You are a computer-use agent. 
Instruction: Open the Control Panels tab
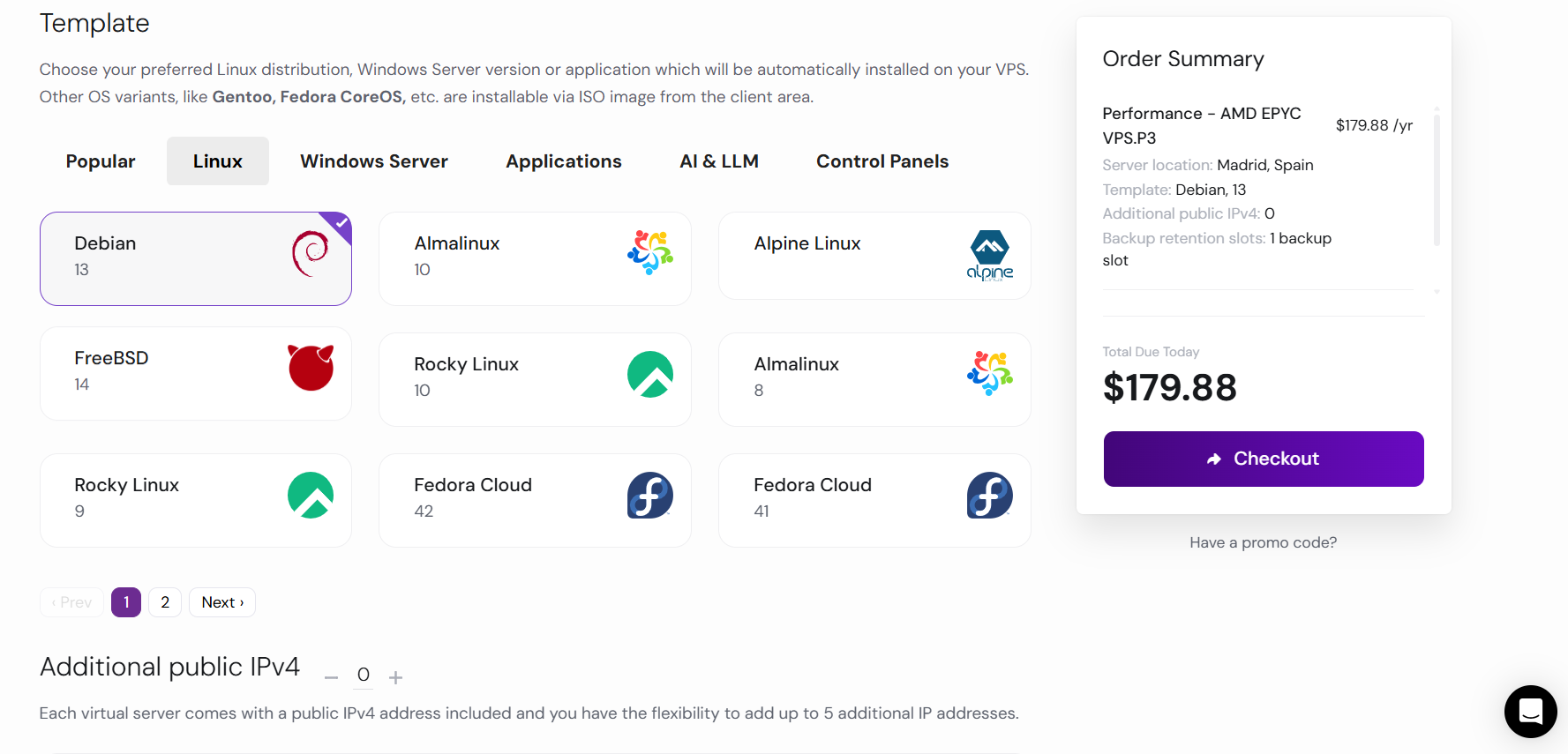[x=882, y=161]
